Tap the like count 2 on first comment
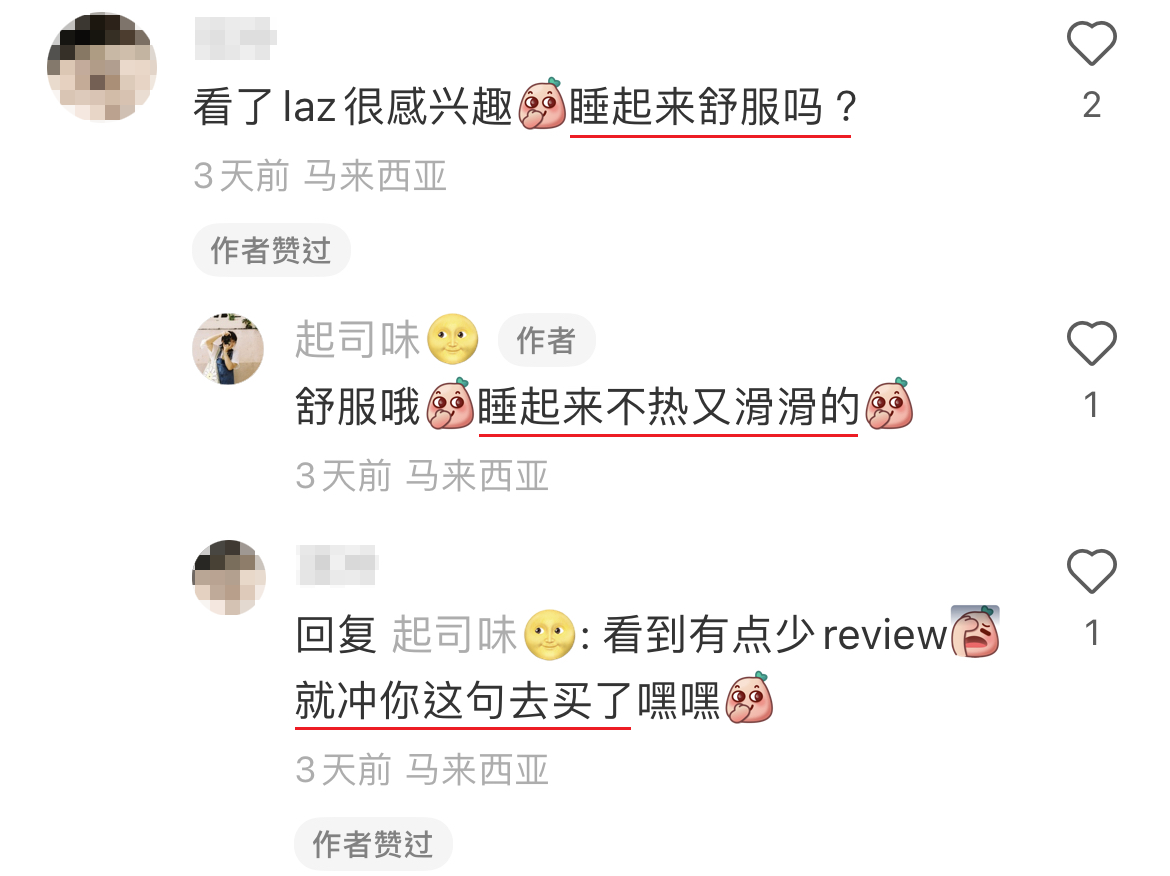Image resolution: width=1170 pixels, height=876 pixels. click(1091, 105)
